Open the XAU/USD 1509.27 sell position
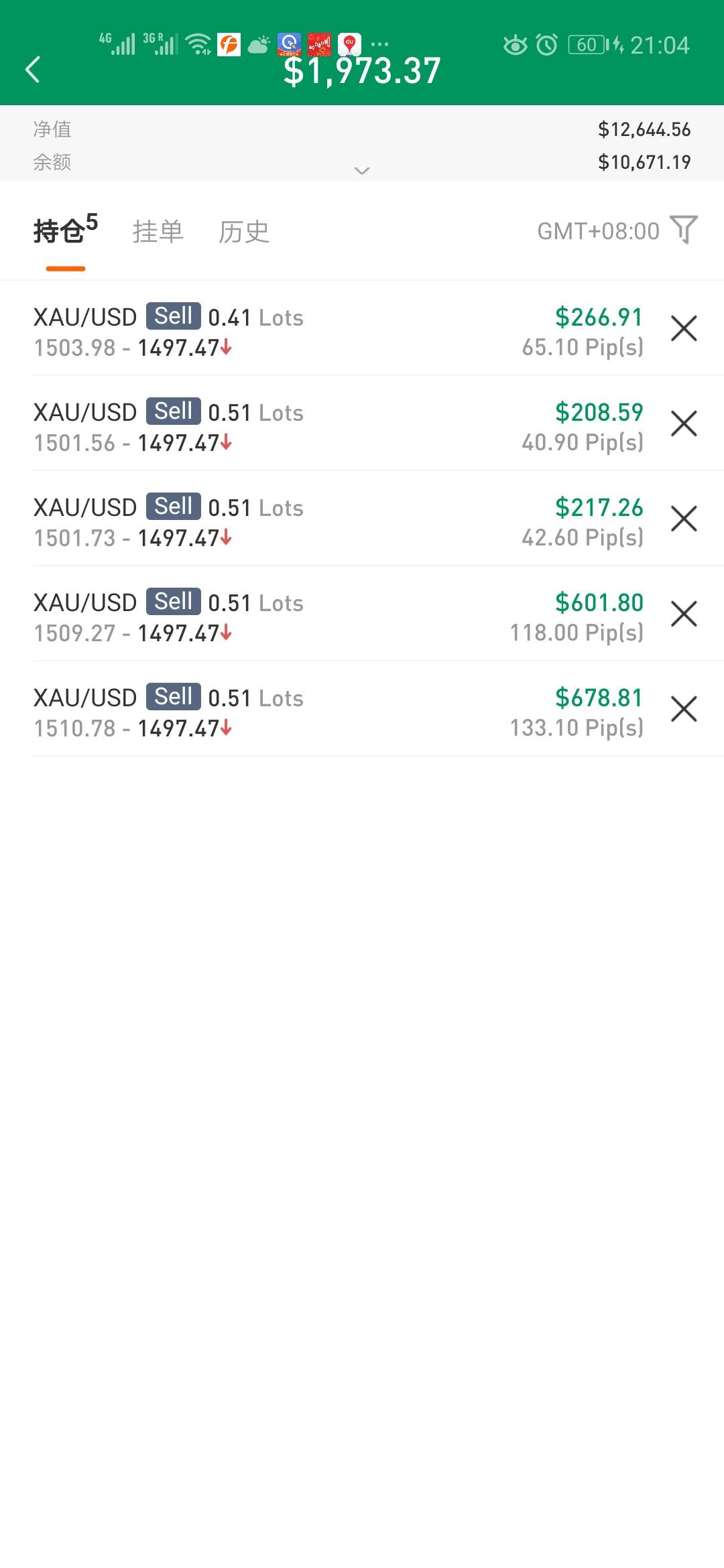The height and width of the screenshot is (1568, 724). tap(268, 617)
